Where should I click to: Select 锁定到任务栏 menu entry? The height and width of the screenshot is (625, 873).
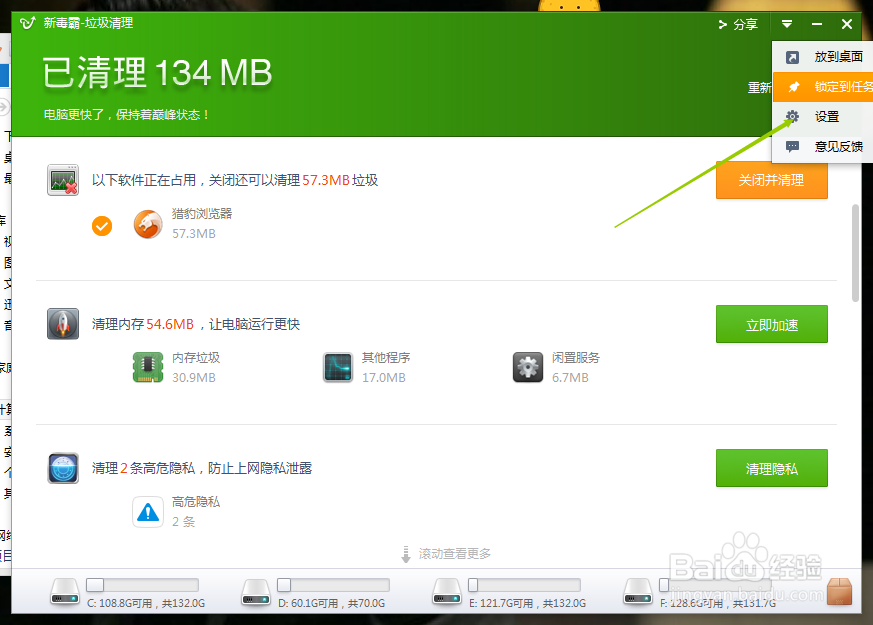[x=823, y=87]
